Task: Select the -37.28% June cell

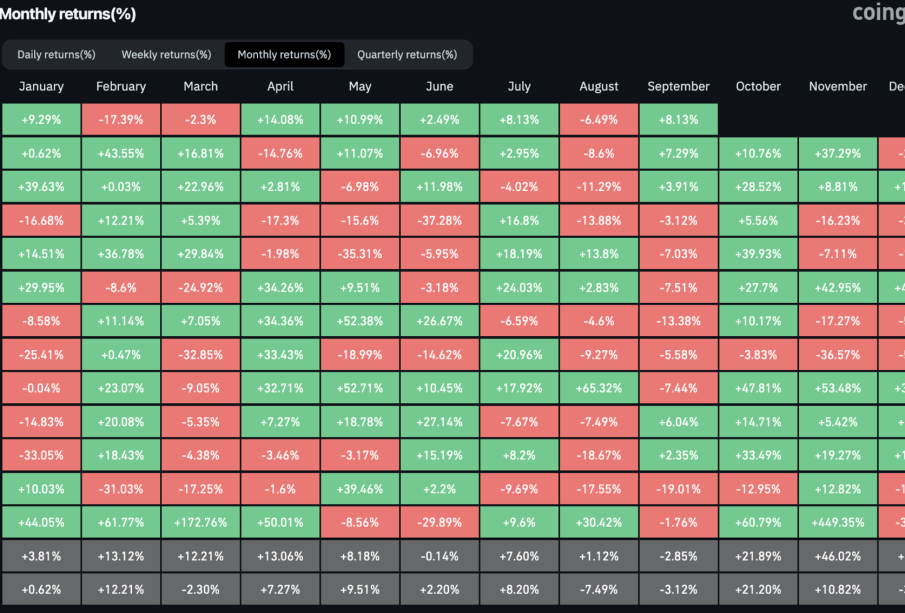Action: click(439, 220)
